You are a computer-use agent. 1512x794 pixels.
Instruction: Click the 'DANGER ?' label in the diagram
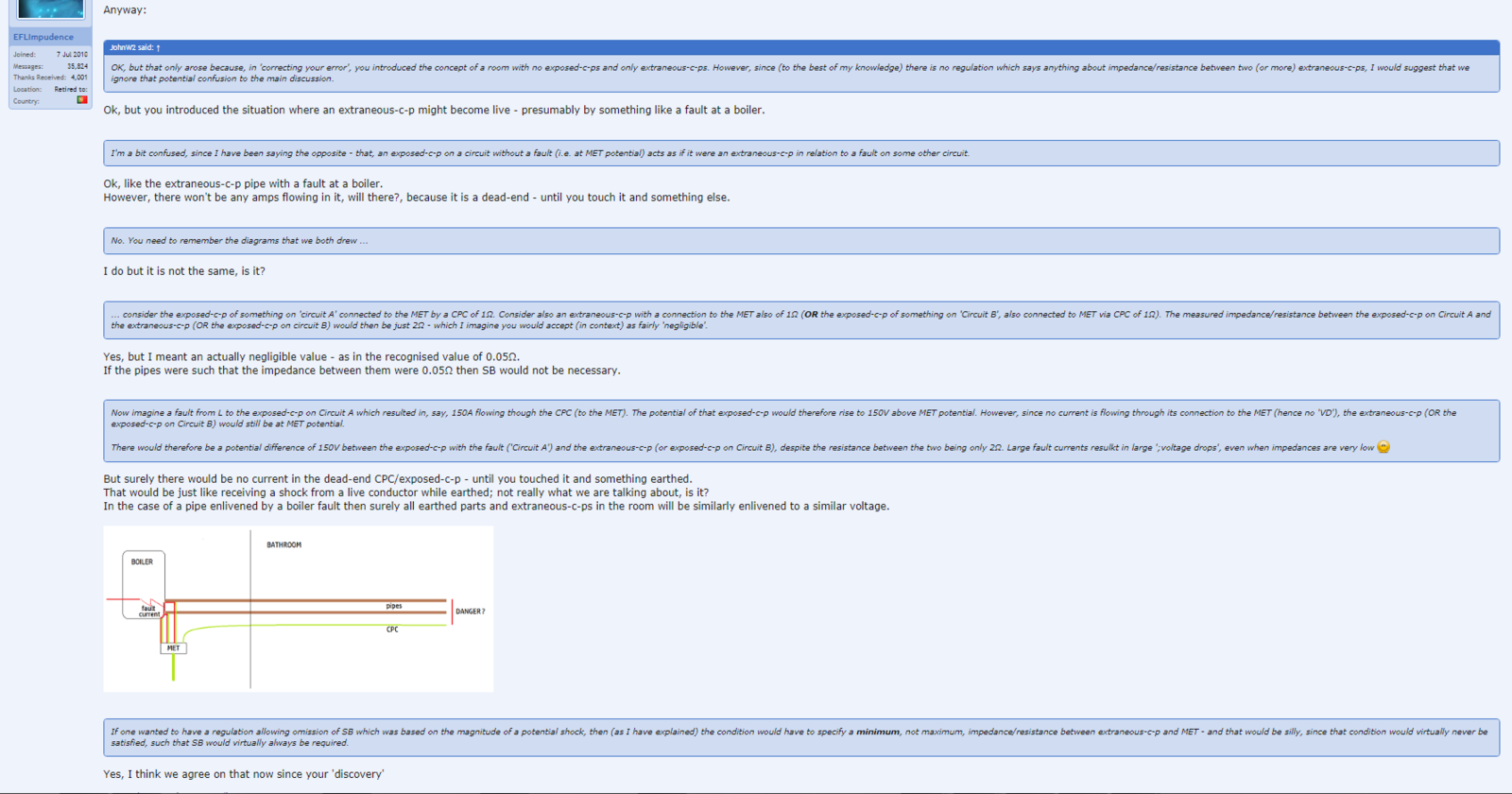(x=470, y=612)
